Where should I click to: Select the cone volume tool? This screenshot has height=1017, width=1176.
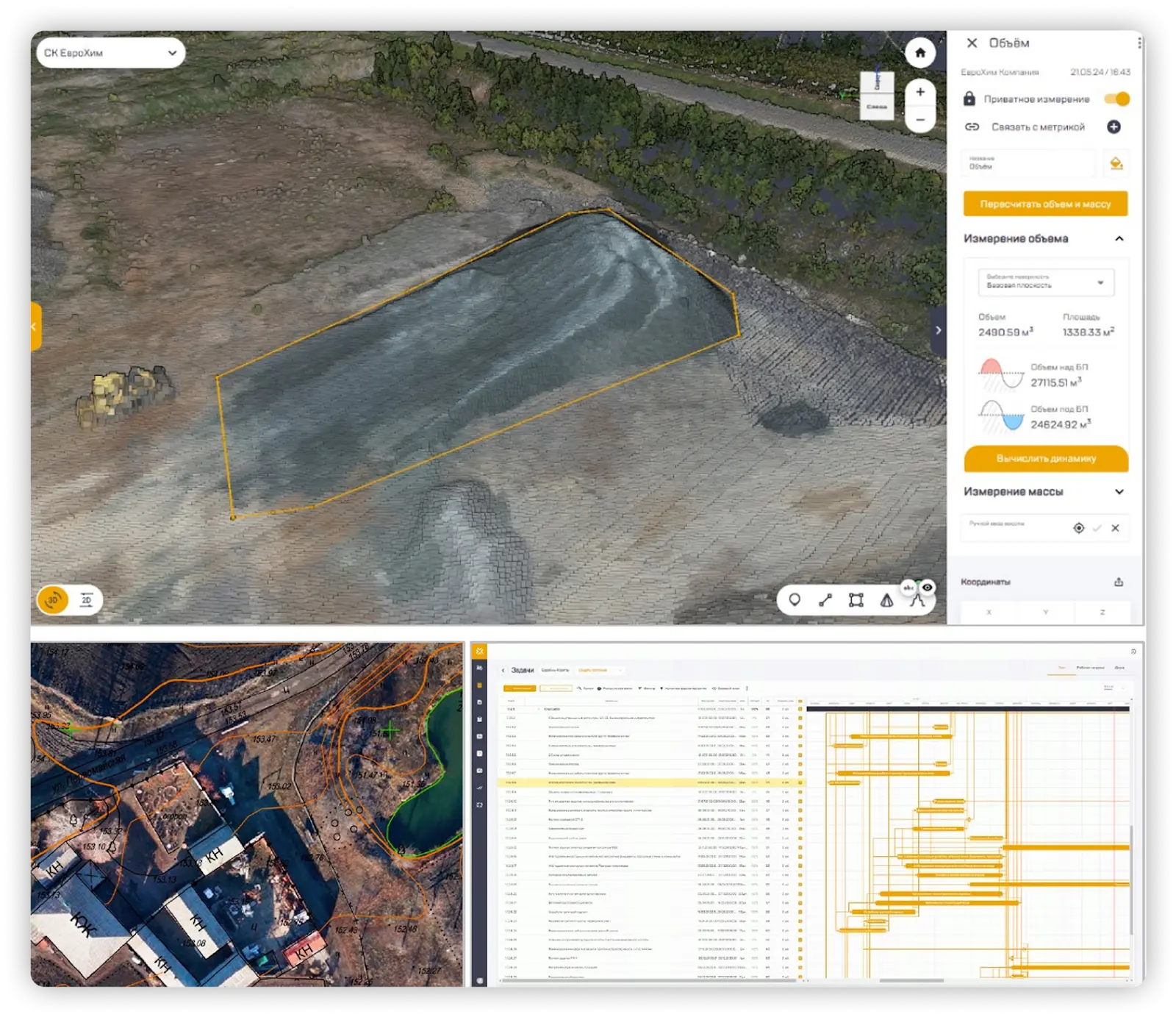click(x=886, y=600)
